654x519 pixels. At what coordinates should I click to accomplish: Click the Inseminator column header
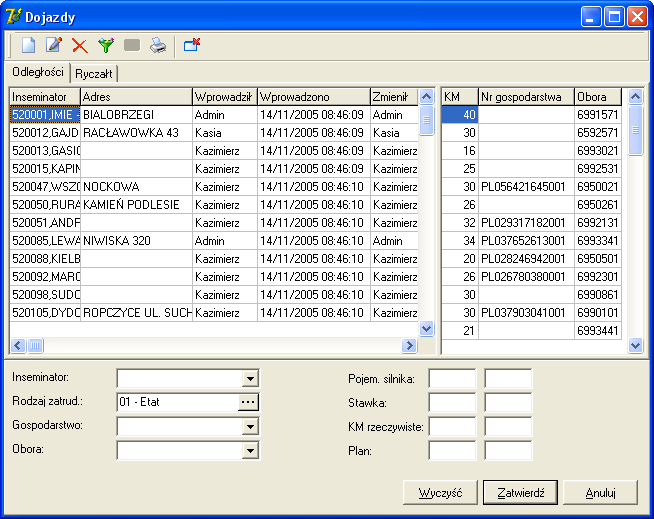pyautogui.click(x=45, y=97)
